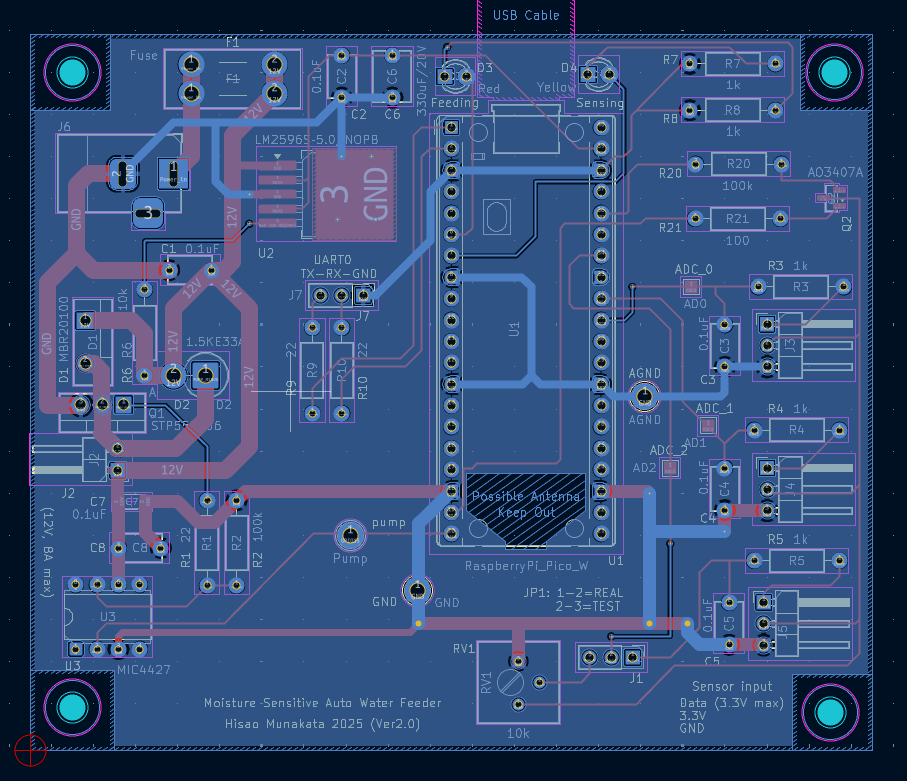Screen dimensions: 907x781
Task: Click the 100k resistor R20
Action: click(737, 164)
